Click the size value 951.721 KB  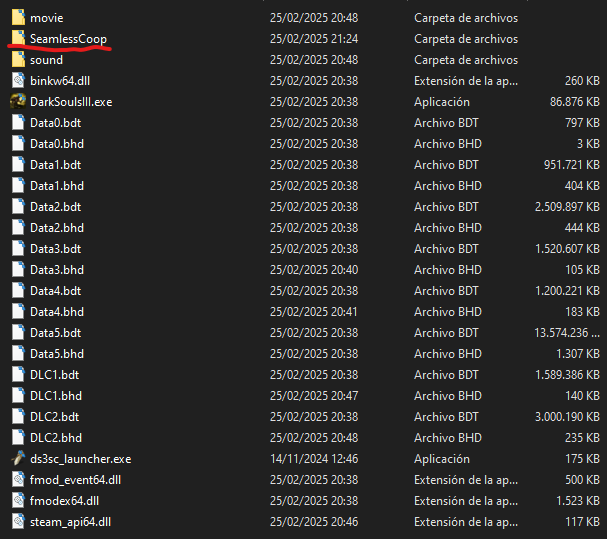click(x=572, y=165)
